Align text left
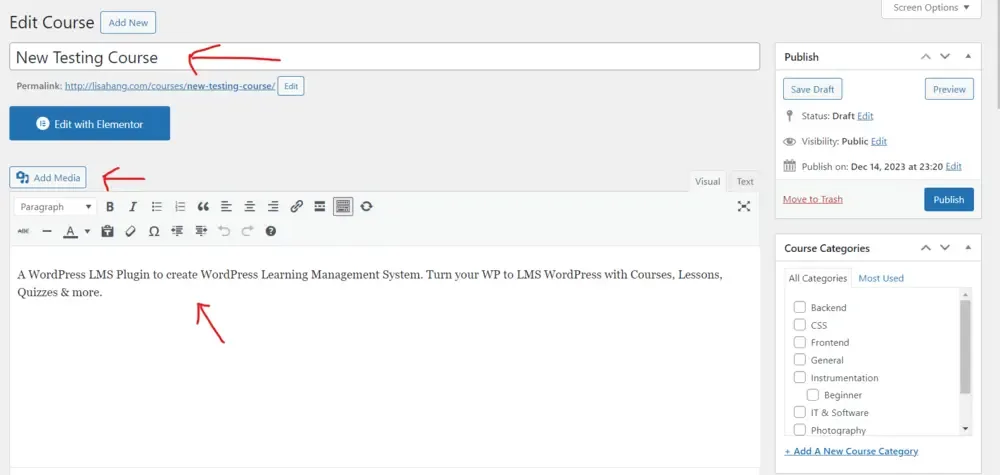This screenshot has width=1000, height=475. coord(226,207)
